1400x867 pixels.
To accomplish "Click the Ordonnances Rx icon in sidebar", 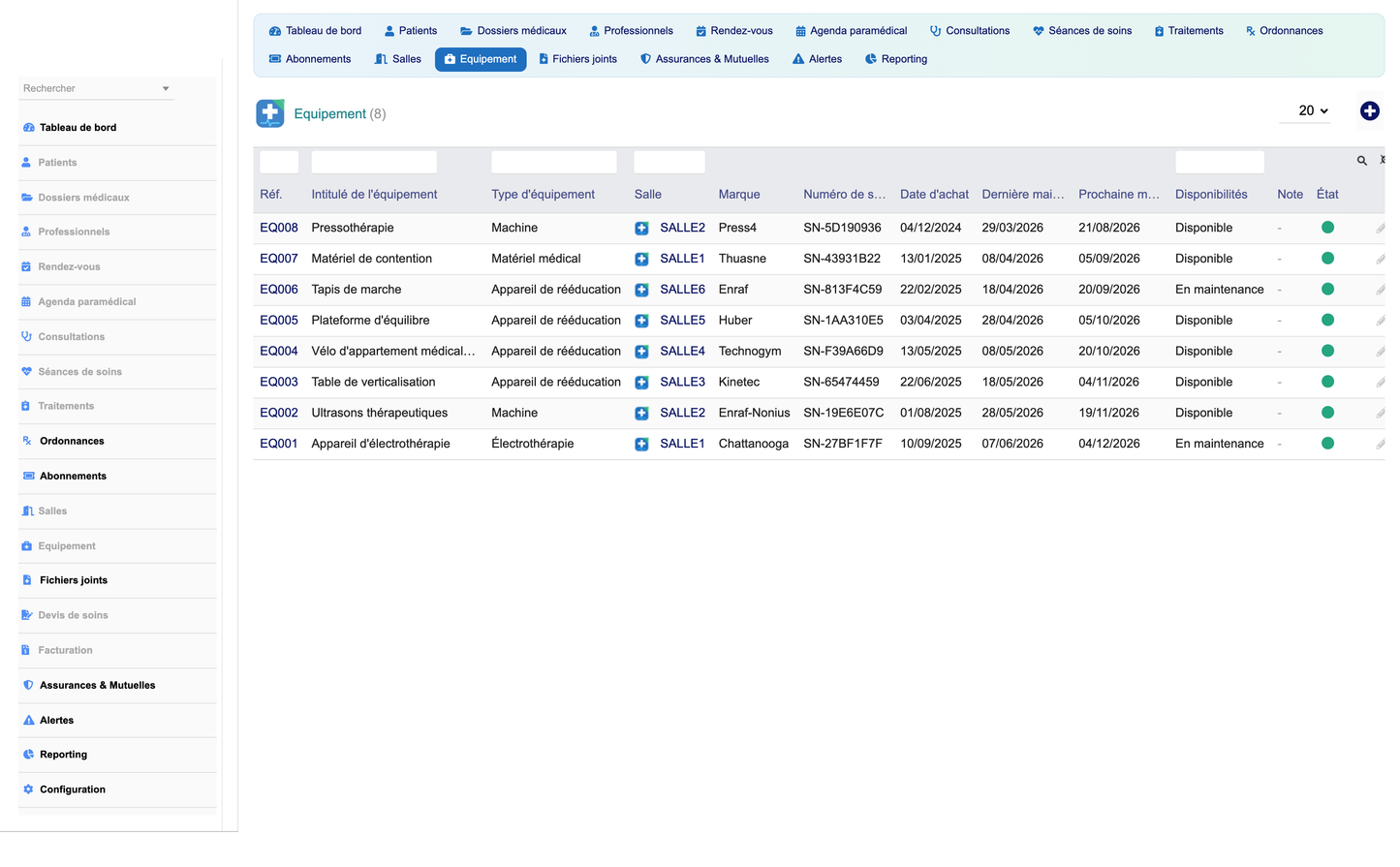I will click(27, 441).
